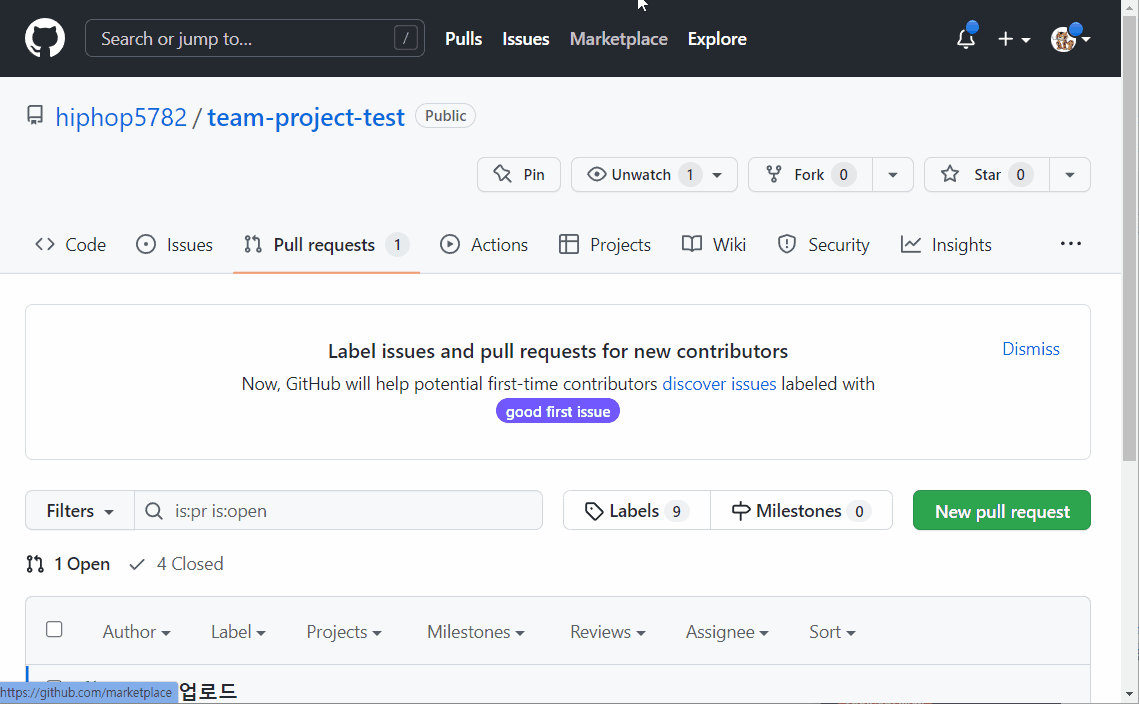
Task: Open Issues in the top navigation
Action: pyautogui.click(x=526, y=39)
